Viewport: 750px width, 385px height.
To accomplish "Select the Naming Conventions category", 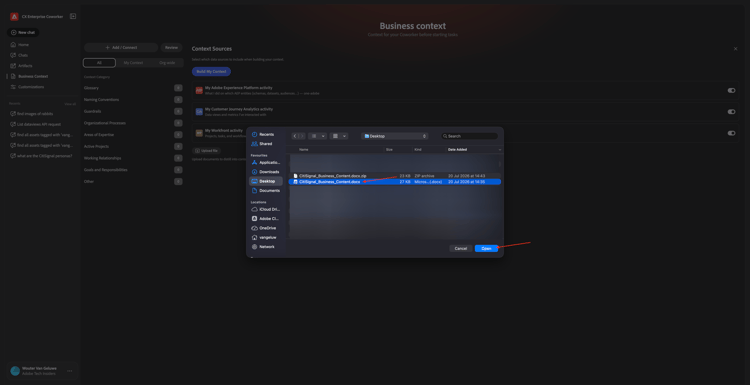I will click(x=133, y=99).
